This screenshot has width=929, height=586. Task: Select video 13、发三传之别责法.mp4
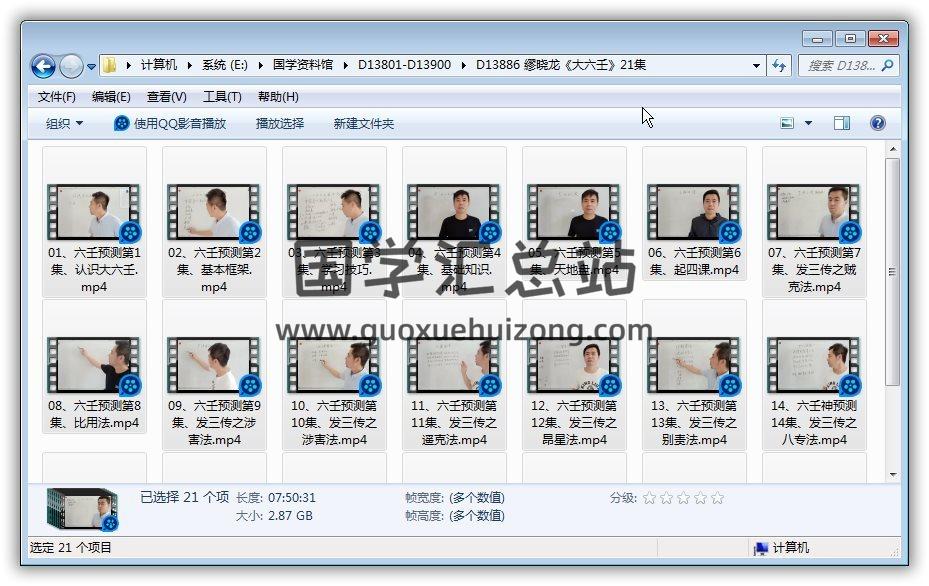[694, 374]
